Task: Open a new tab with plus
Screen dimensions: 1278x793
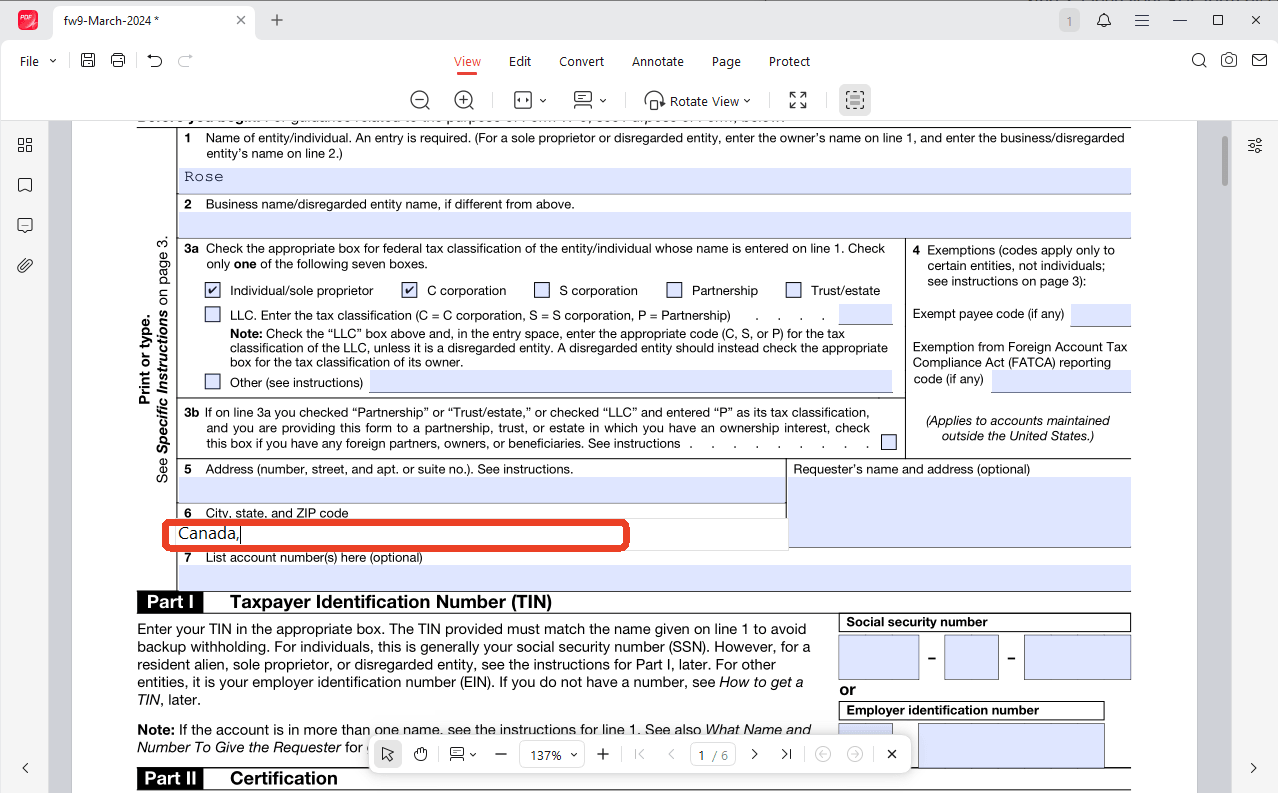Action: [277, 20]
